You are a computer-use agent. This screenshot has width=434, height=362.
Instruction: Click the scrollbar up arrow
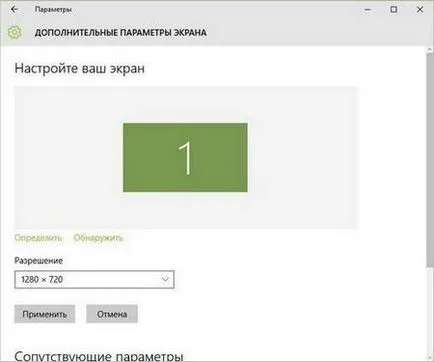click(x=429, y=50)
